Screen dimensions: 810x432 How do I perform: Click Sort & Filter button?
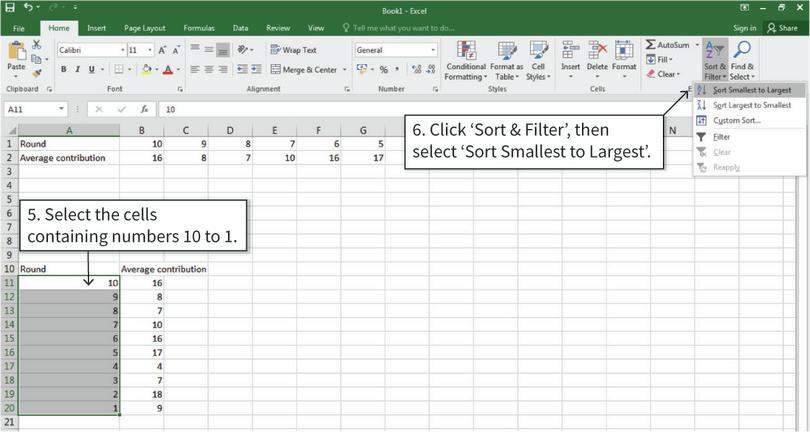(x=715, y=61)
